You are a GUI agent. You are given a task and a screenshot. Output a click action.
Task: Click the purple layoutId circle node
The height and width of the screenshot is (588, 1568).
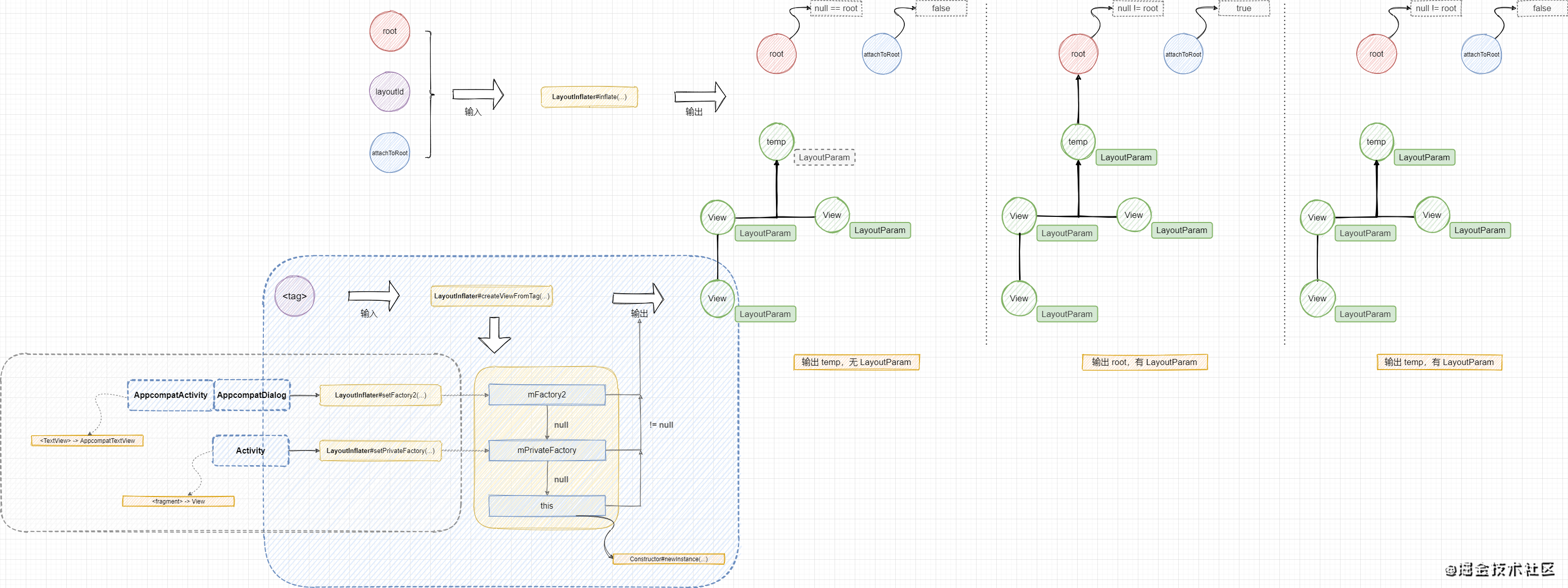coord(390,92)
